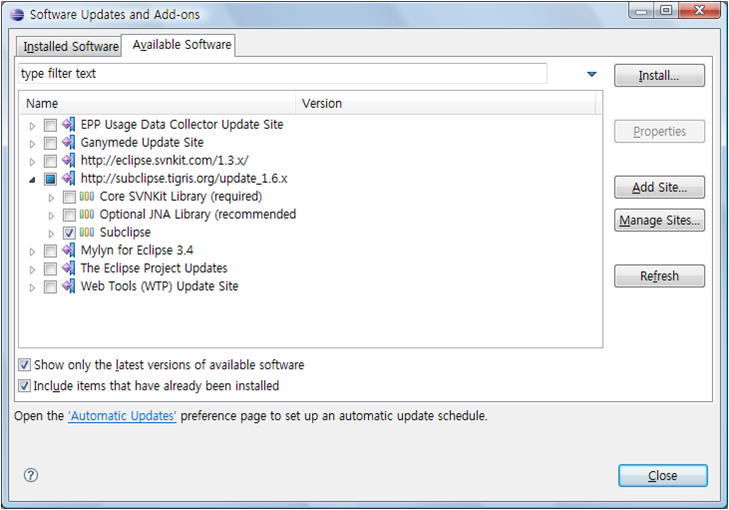Toggle Show only the latest versions checkbox

click(x=25, y=365)
